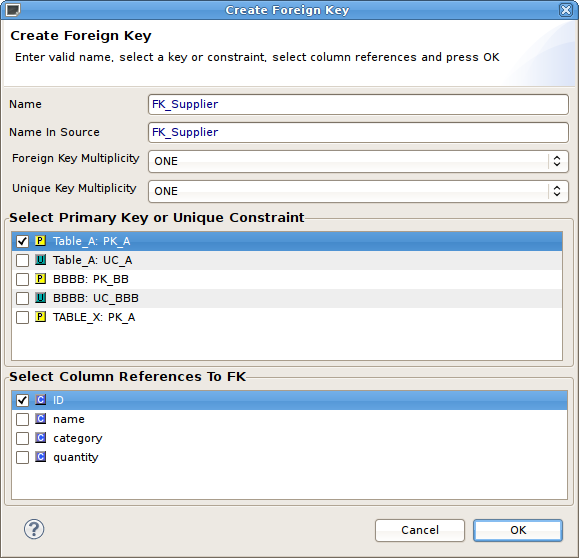Click the column icon next to category
Screen dimensions: 579x558
tap(40, 438)
